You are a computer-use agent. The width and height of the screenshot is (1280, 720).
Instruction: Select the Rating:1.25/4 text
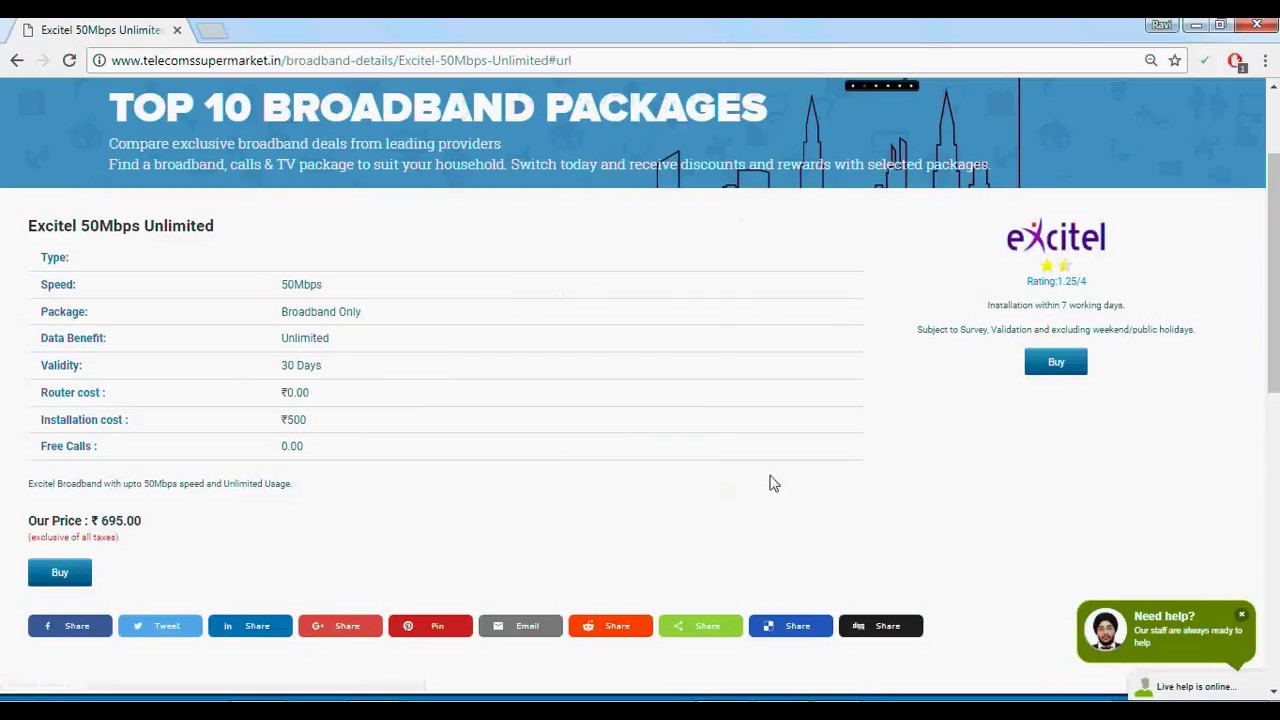1056,282
